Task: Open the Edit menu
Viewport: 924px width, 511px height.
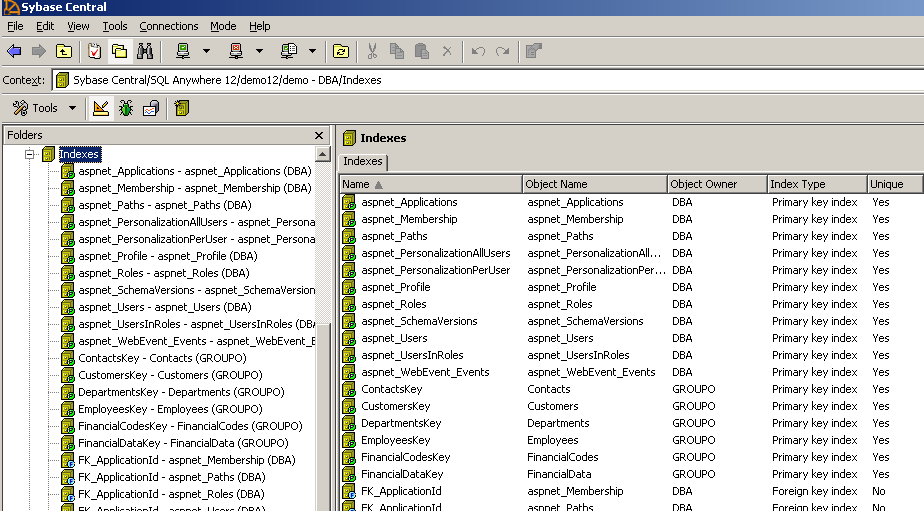Action: 45,26
